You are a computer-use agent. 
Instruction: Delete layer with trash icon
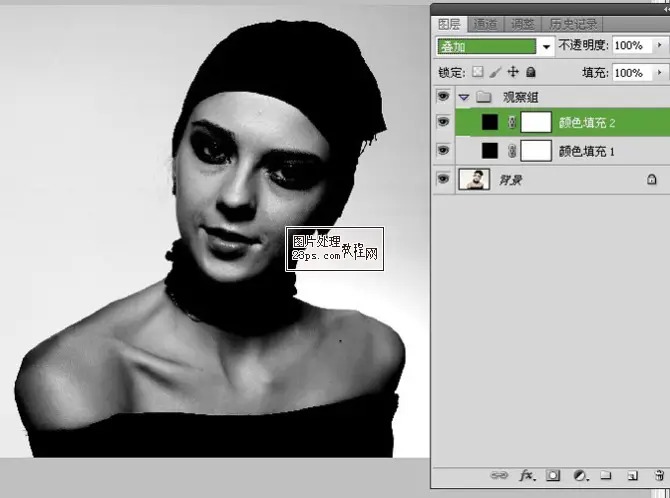pos(657,475)
